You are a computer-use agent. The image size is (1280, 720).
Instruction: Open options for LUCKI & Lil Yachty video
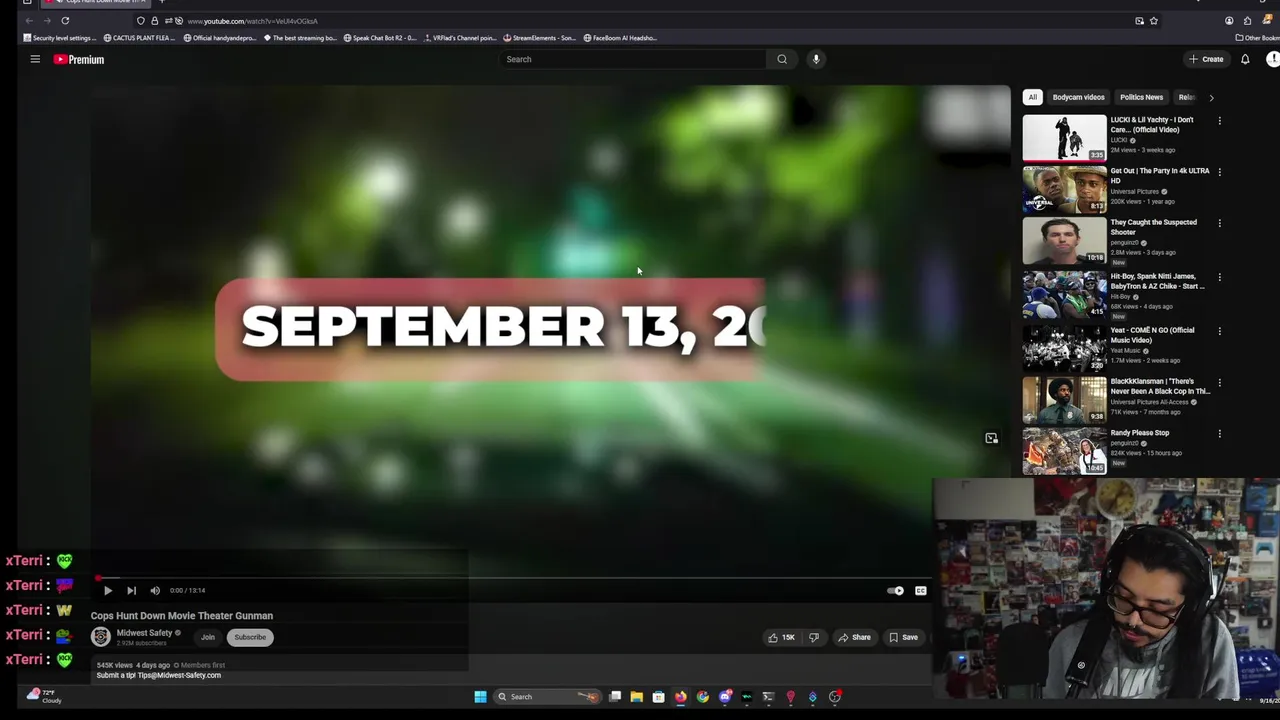(x=1219, y=121)
